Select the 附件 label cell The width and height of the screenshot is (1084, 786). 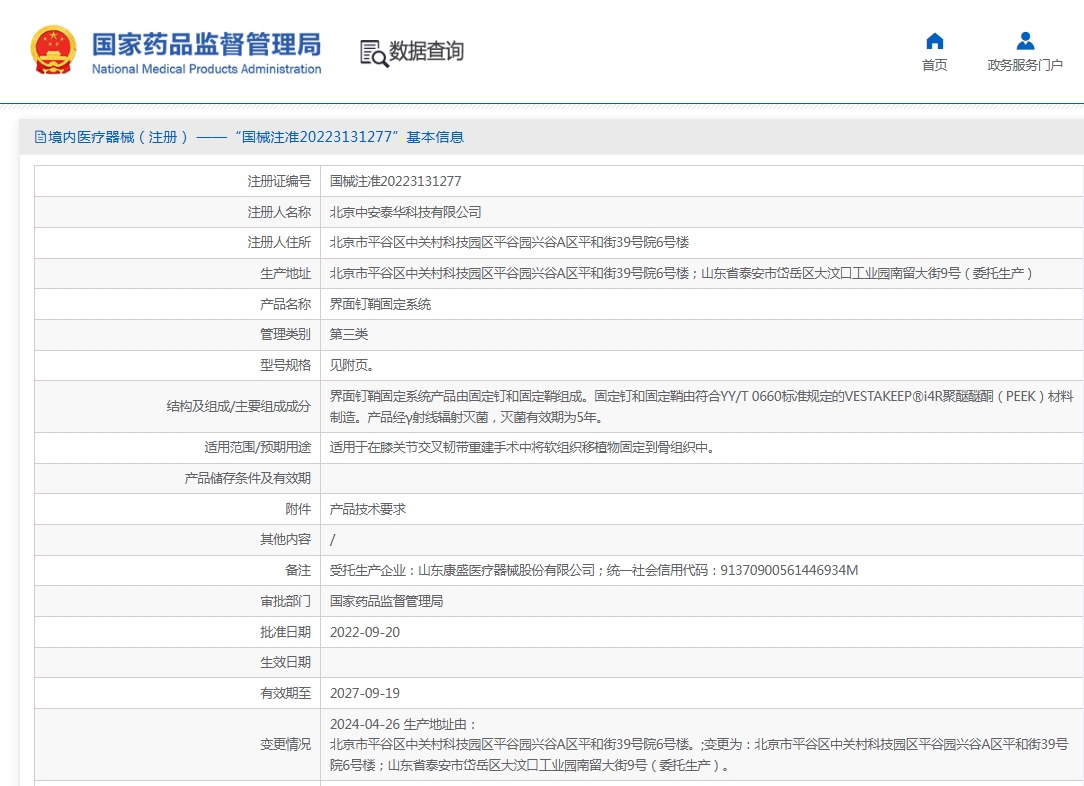(178, 509)
